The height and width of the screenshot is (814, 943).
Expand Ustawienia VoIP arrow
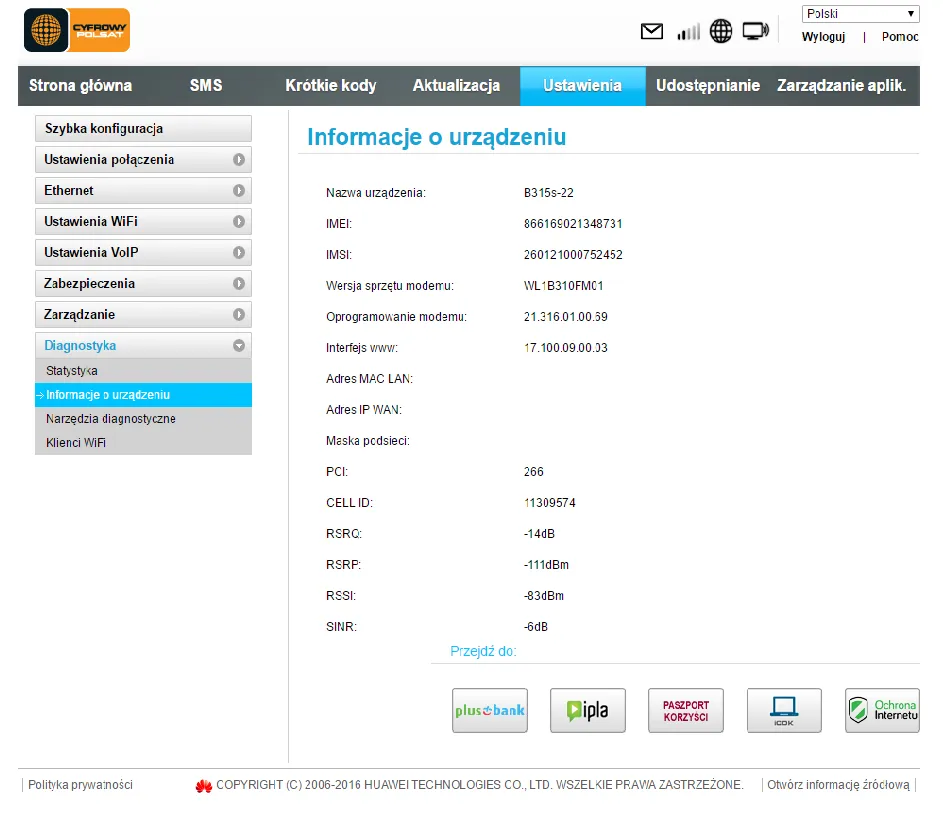(239, 252)
